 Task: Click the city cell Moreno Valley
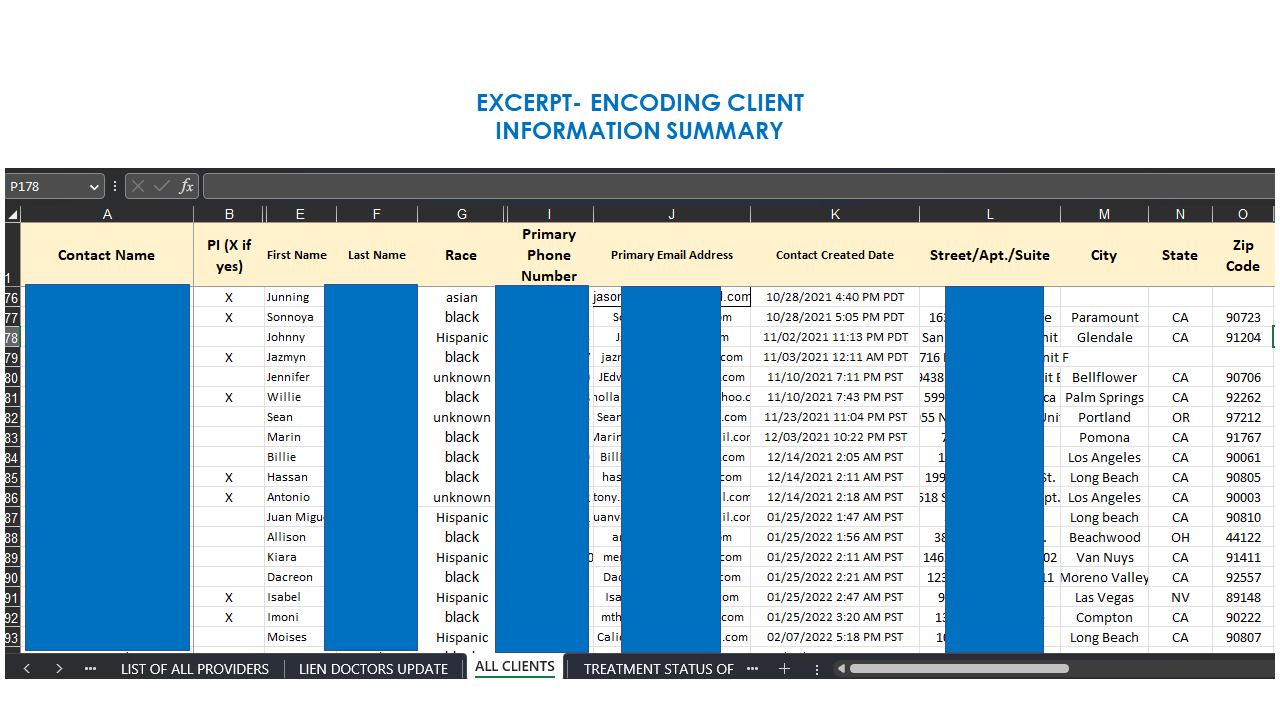click(1104, 577)
